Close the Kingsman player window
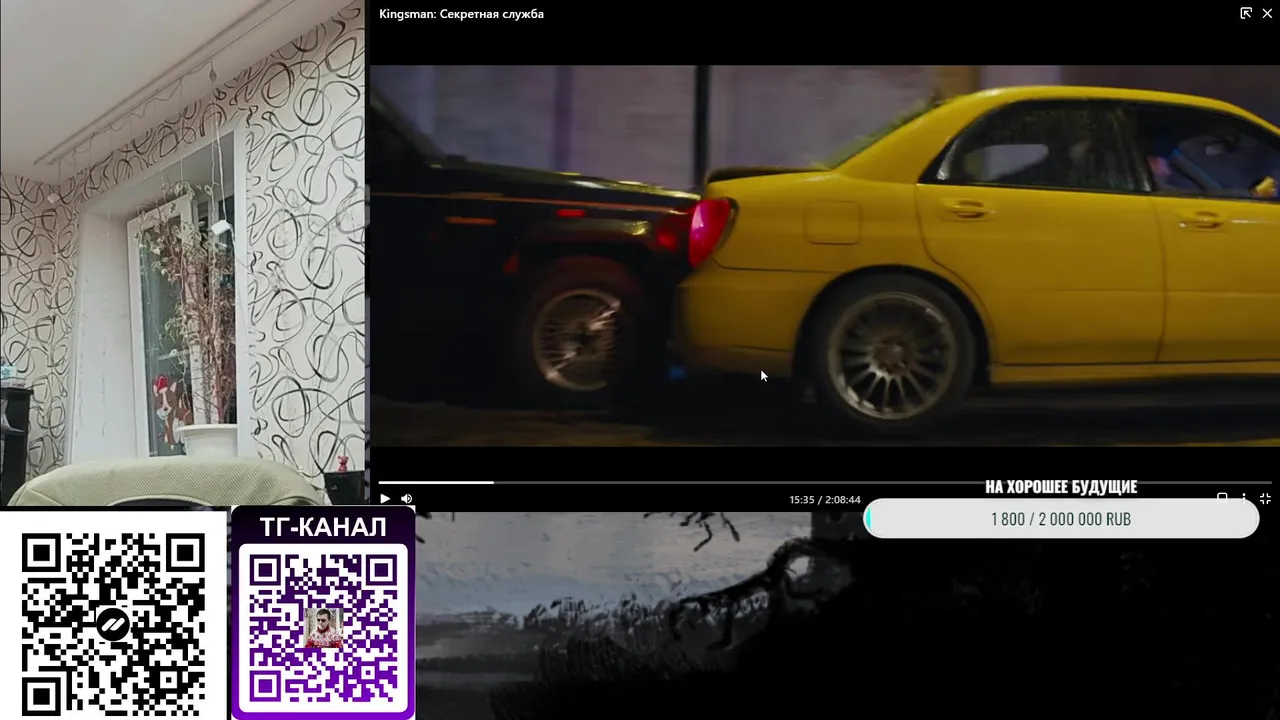The width and height of the screenshot is (1280, 720). pos(1267,13)
